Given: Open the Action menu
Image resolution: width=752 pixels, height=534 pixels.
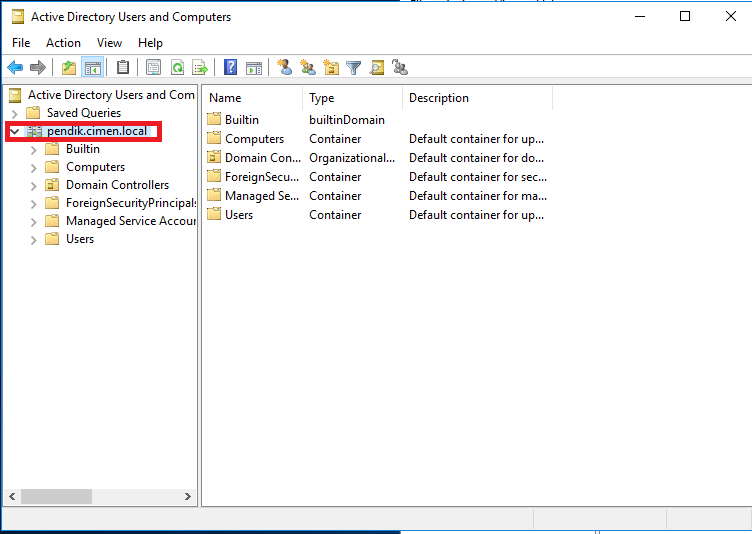Looking at the screenshot, I should coord(63,43).
